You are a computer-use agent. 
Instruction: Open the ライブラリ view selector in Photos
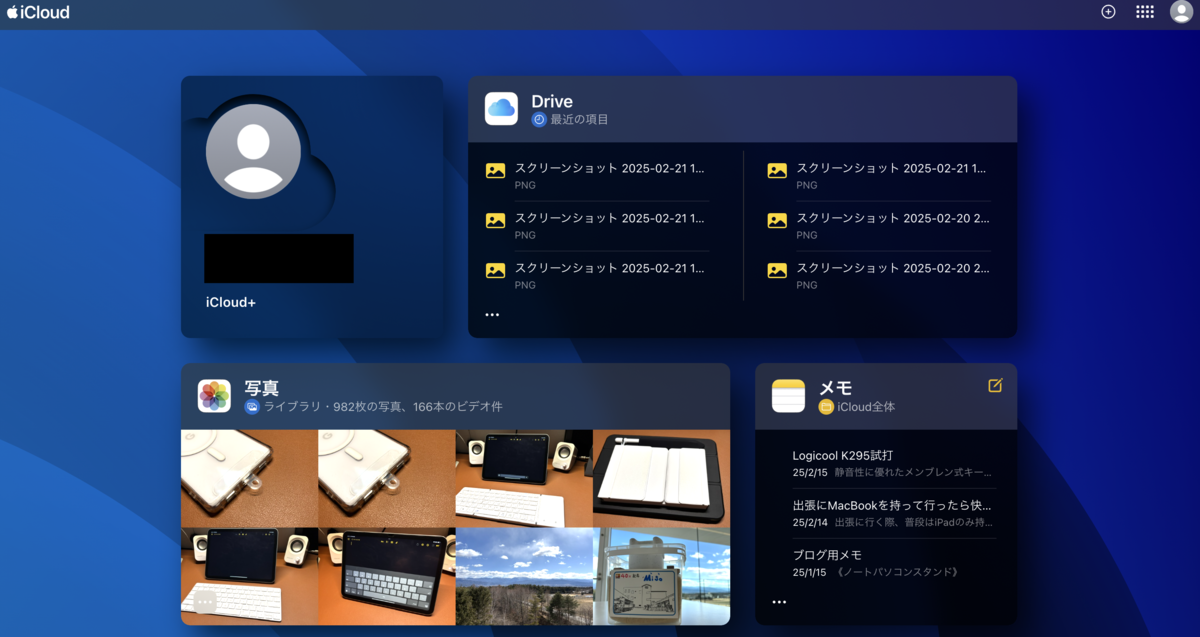pos(373,407)
